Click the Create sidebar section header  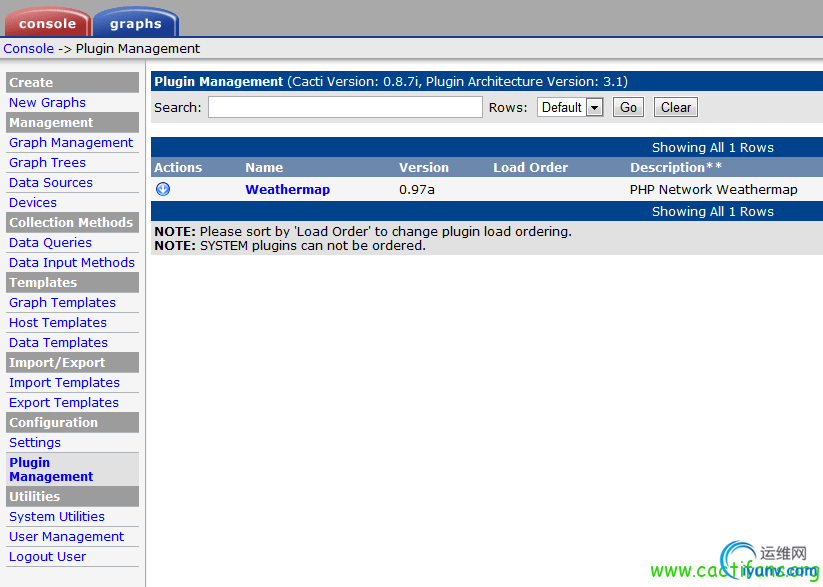click(x=72, y=82)
